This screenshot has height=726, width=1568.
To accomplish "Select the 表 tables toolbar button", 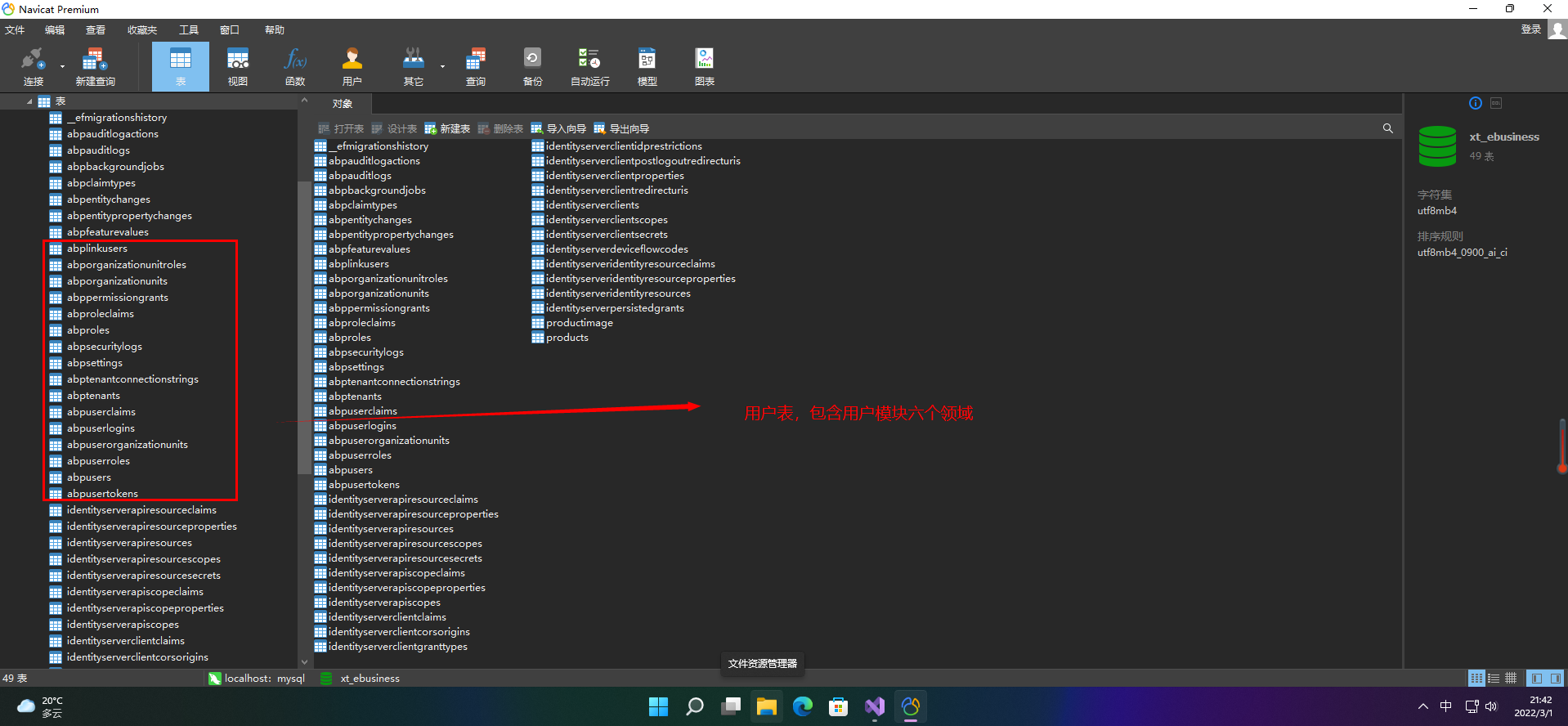I will coord(181,66).
